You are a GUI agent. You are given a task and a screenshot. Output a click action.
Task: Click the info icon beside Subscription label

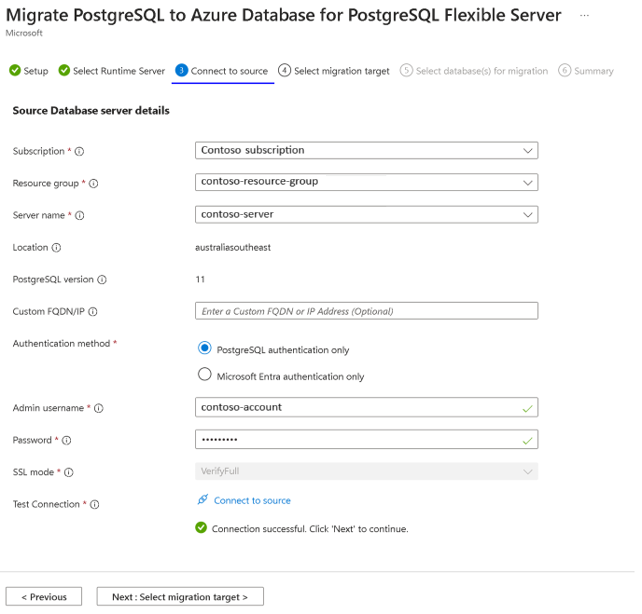coord(79,152)
